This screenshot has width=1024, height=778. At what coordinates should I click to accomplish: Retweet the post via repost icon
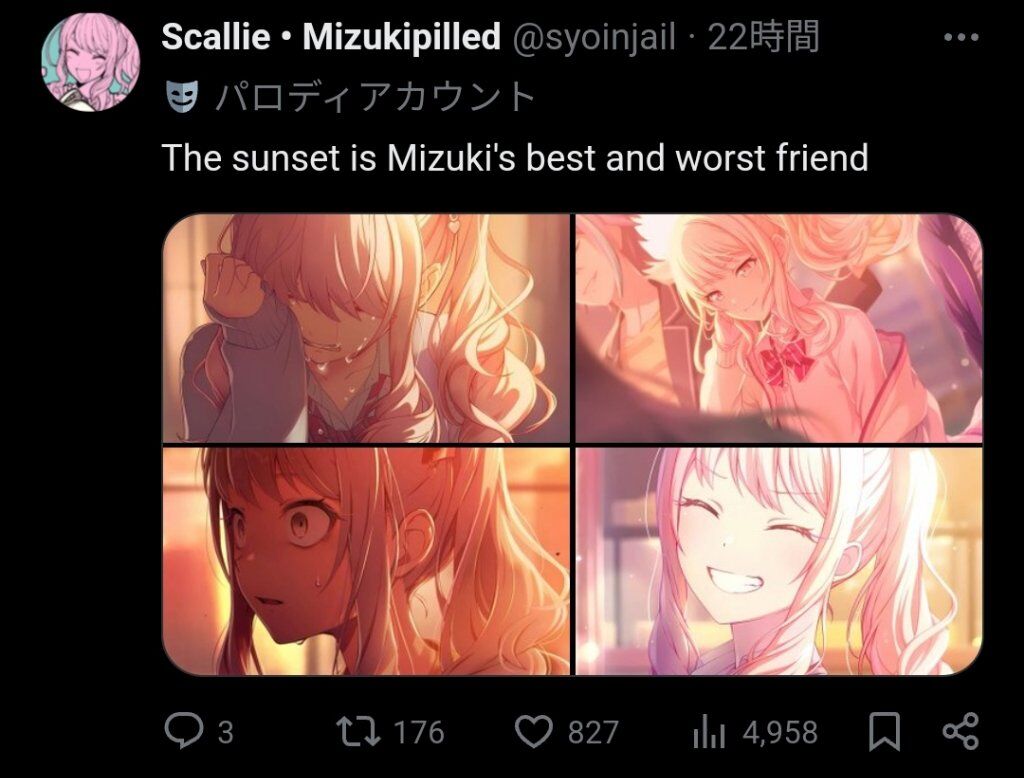point(358,732)
